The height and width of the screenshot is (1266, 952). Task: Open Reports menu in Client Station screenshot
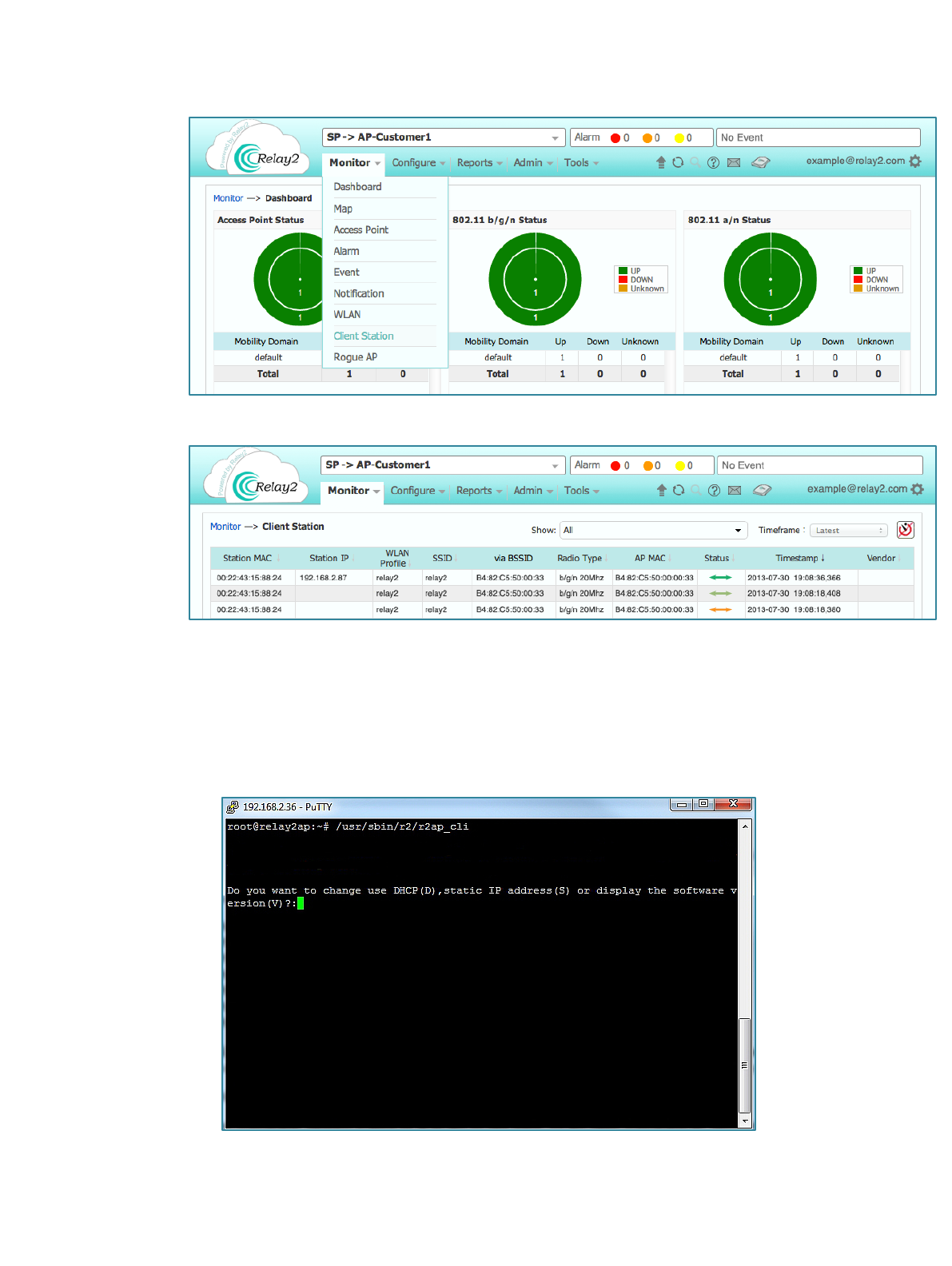pos(479,491)
